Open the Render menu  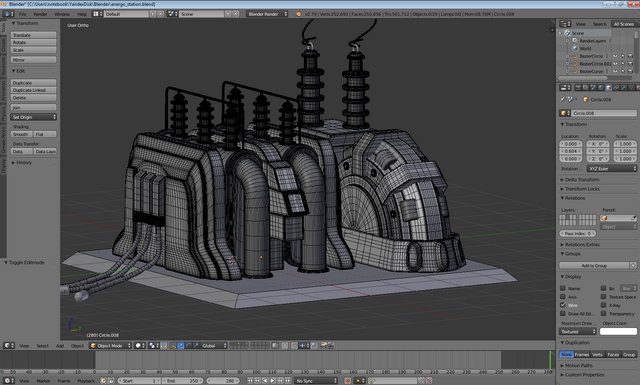tap(40, 14)
